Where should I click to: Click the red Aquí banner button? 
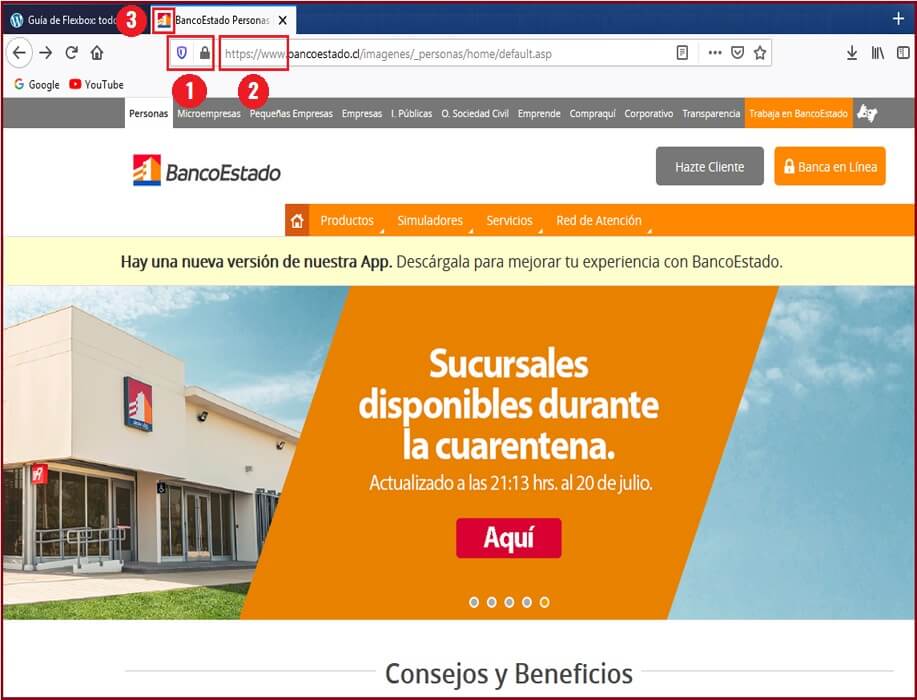coord(509,538)
